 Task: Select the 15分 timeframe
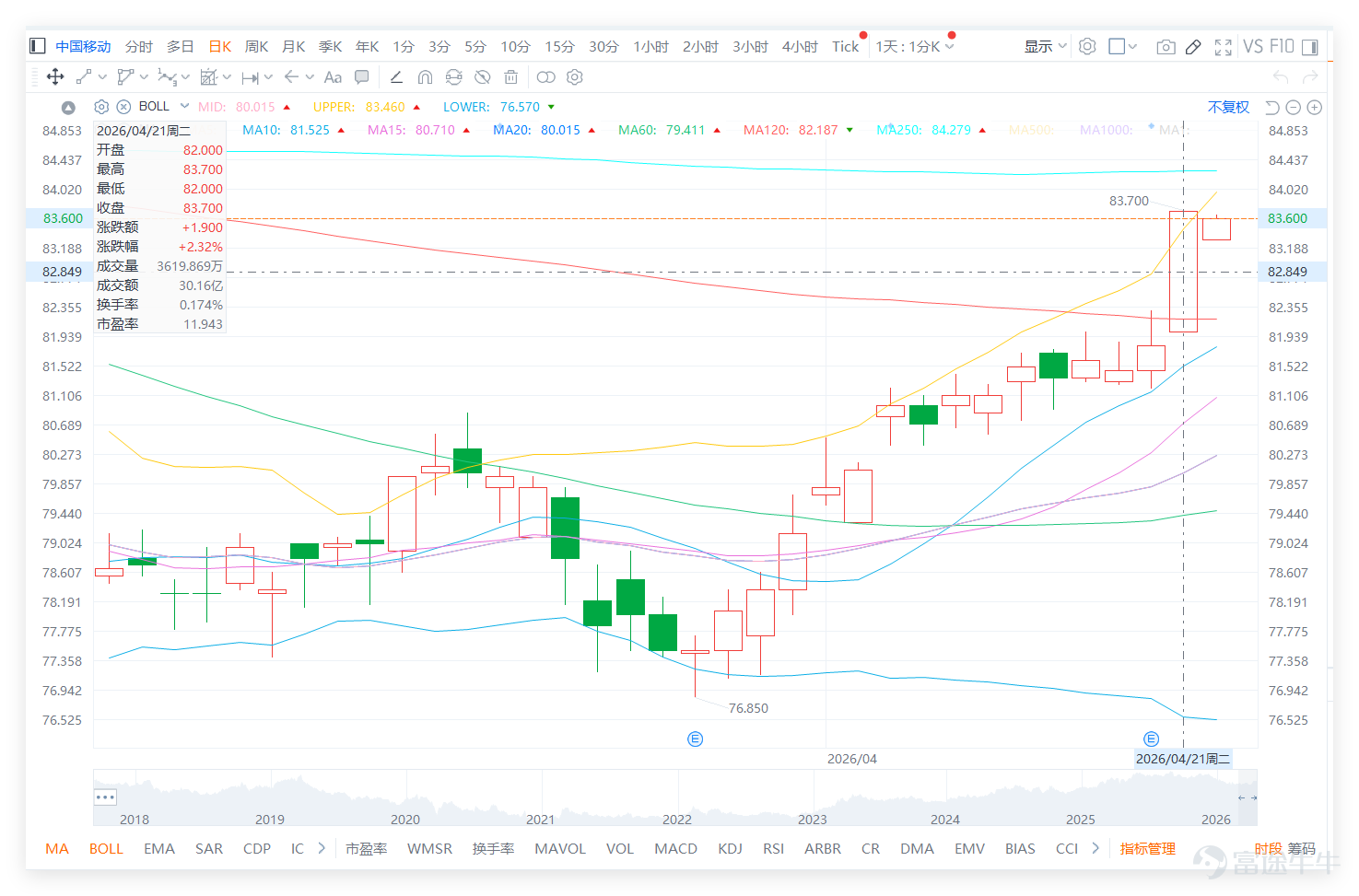coord(559,46)
